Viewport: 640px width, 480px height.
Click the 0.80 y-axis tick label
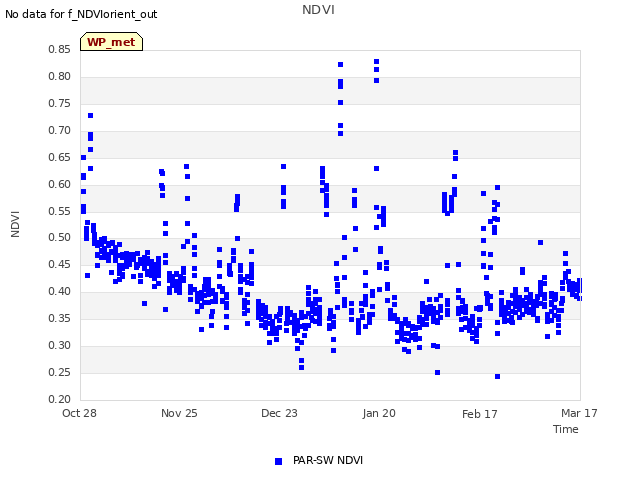59,76
